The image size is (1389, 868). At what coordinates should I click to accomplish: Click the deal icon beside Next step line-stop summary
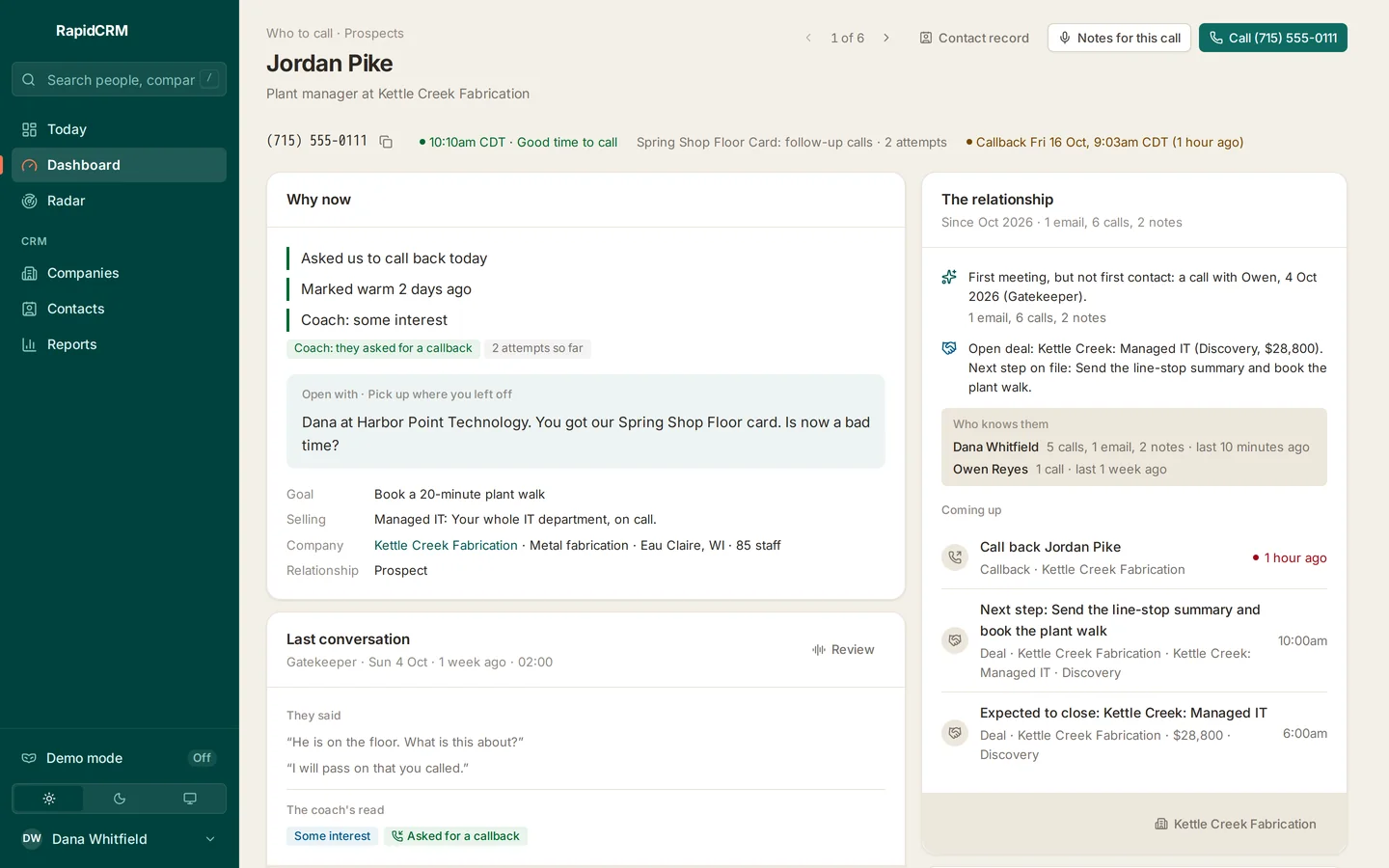coord(955,640)
